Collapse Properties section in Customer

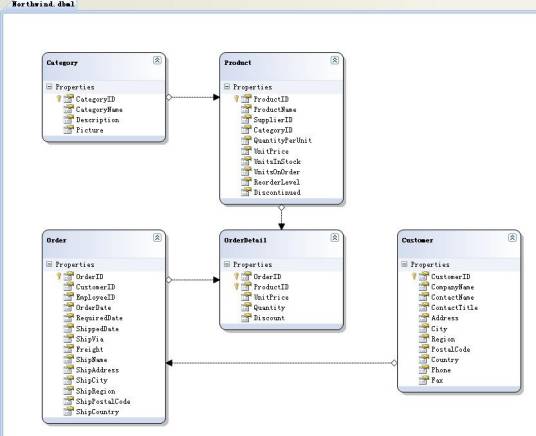pyautogui.click(x=404, y=264)
